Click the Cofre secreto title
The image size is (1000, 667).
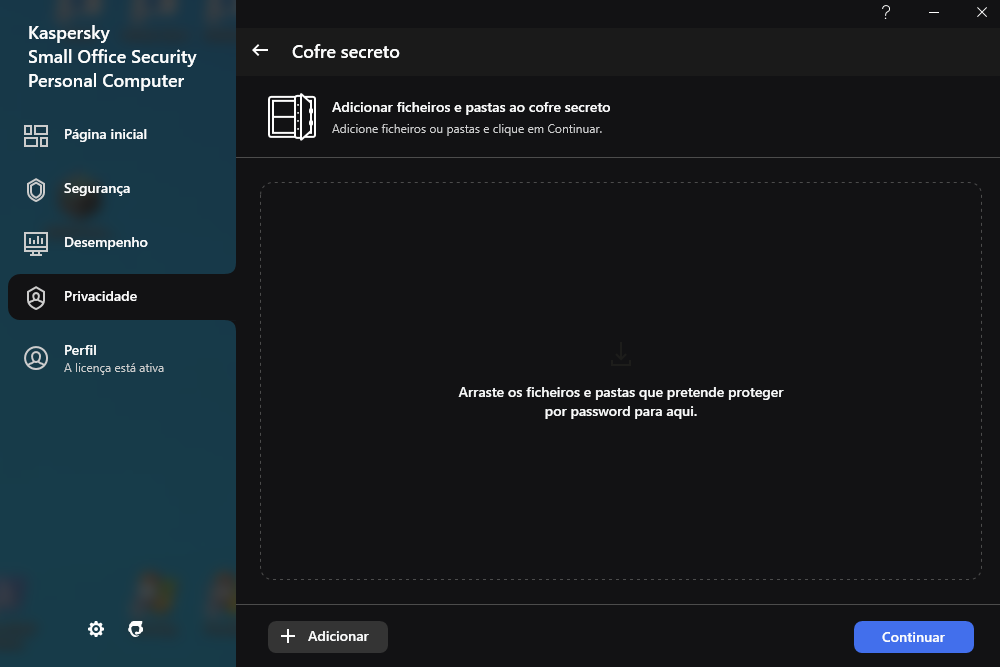(x=346, y=52)
